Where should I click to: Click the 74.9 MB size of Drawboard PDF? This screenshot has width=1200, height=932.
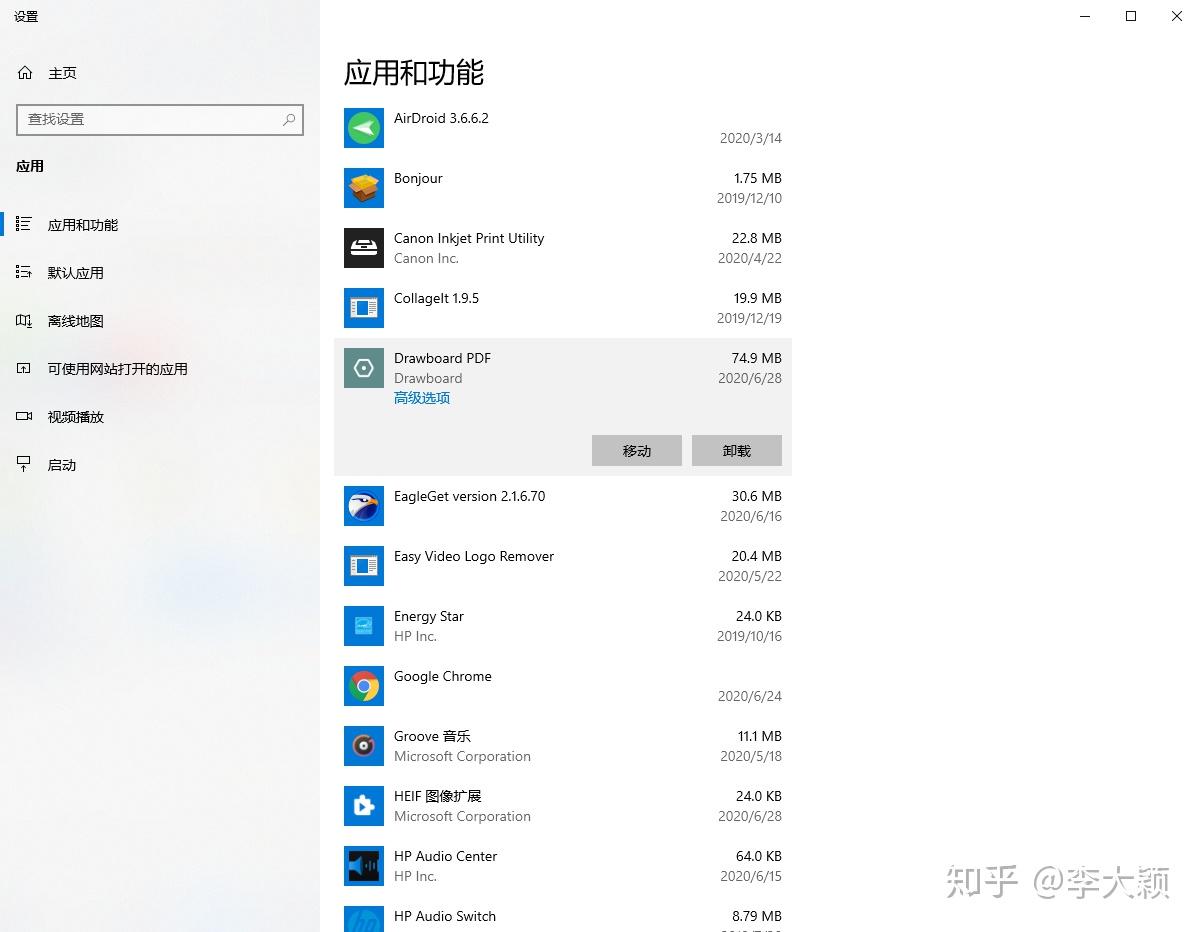[757, 358]
